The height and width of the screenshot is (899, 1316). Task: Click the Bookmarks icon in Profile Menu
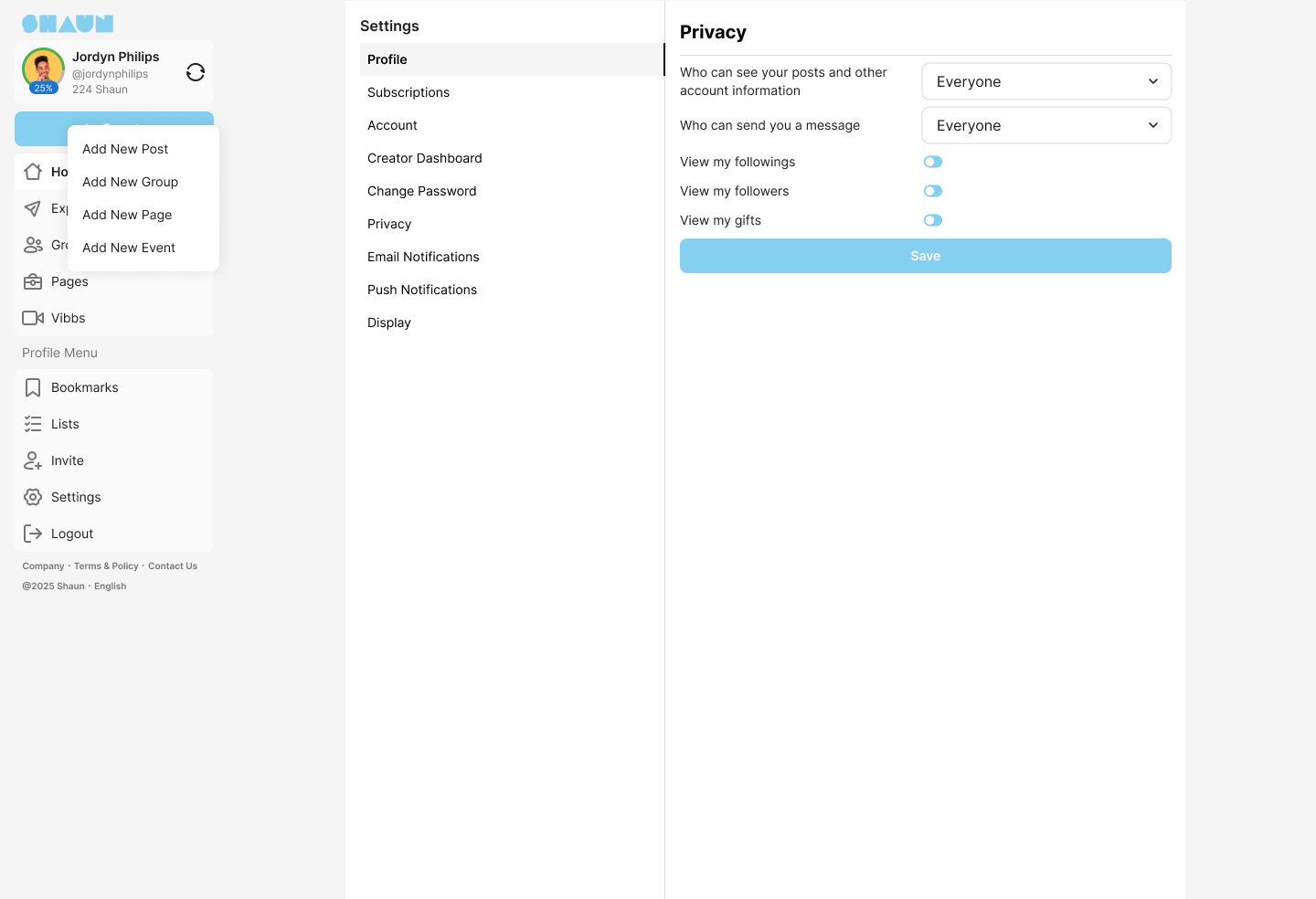tap(33, 387)
